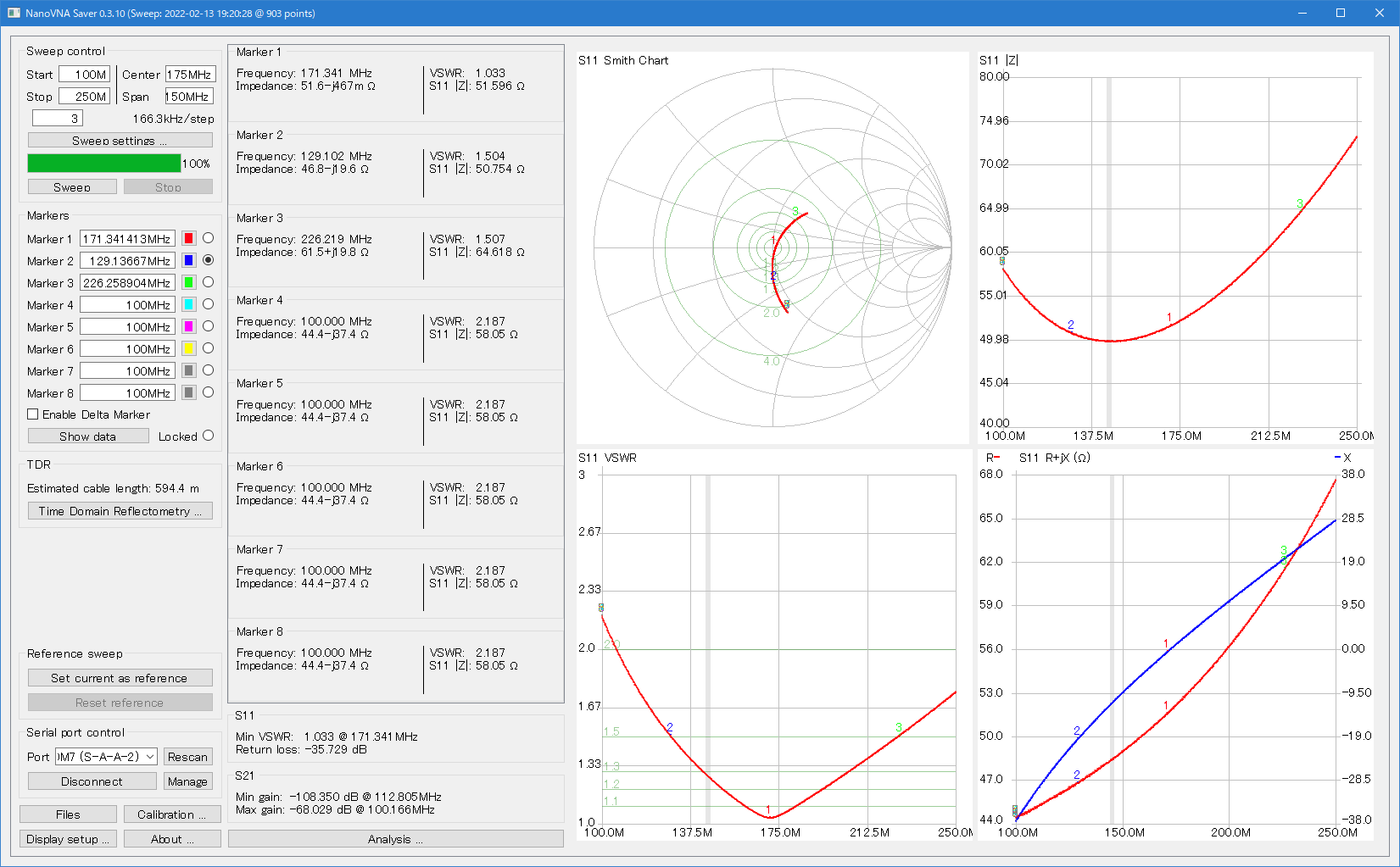Open Marker 7 gray color swatch

pyautogui.click(x=189, y=370)
